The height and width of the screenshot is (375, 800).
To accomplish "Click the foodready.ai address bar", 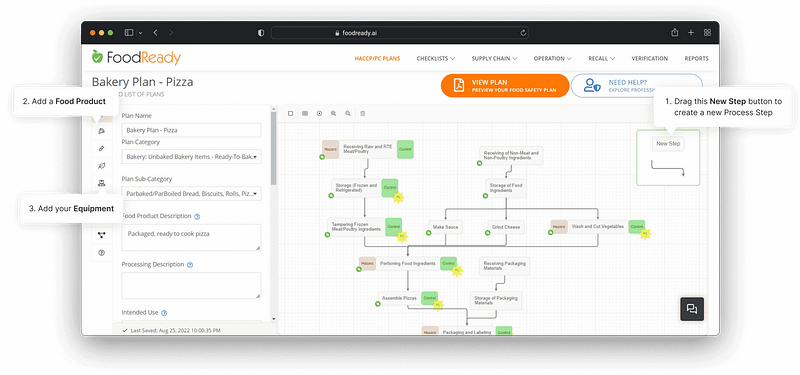I will tap(399, 33).
